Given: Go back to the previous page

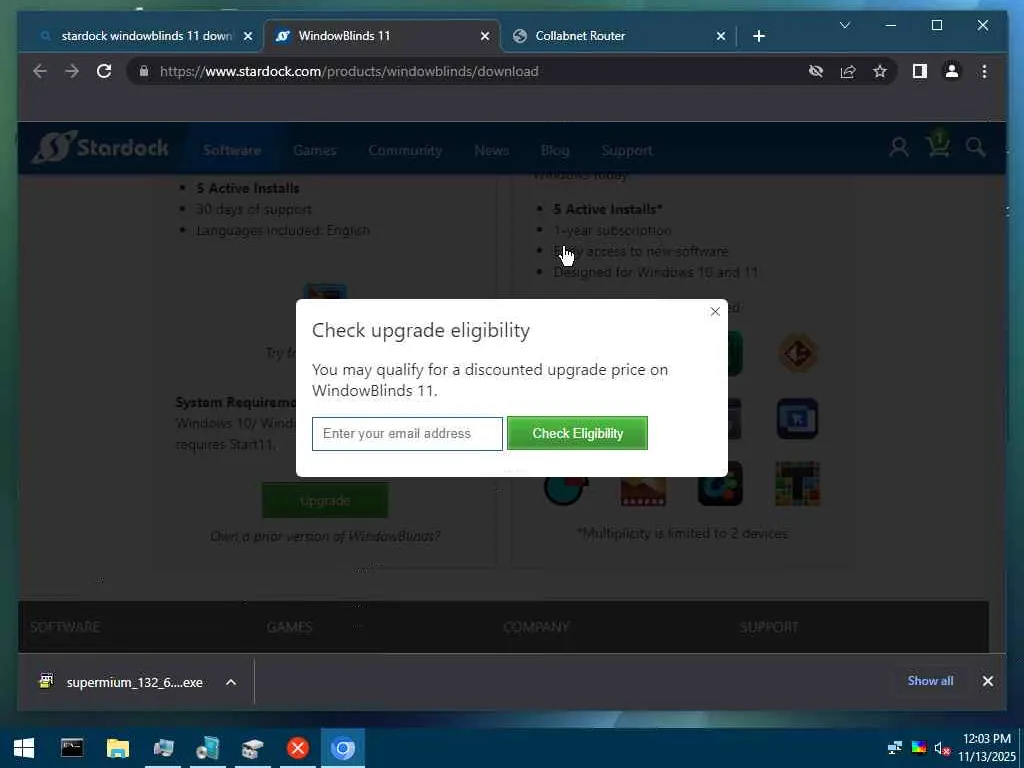Looking at the screenshot, I should click(40, 71).
